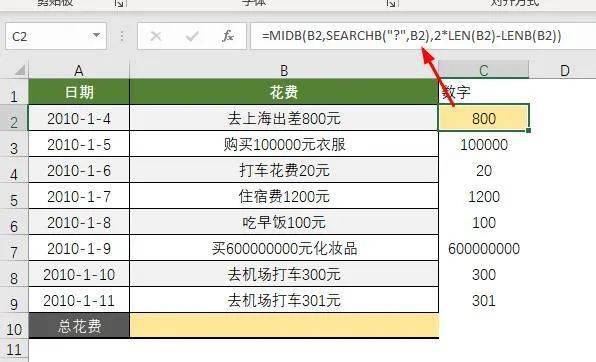Cancel formula entry with the X icon
The width and height of the screenshot is (596, 362).
point(156,37)
